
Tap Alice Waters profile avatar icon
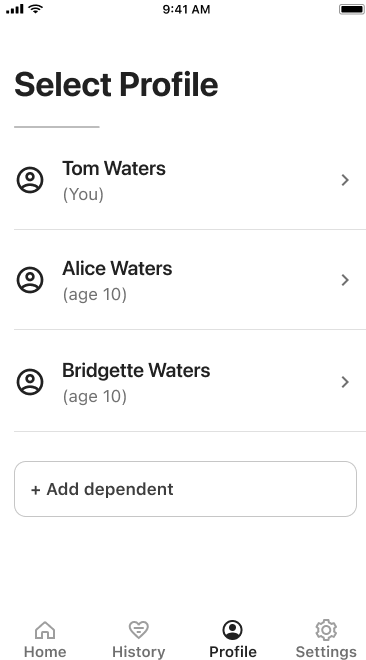pos(30,280)
